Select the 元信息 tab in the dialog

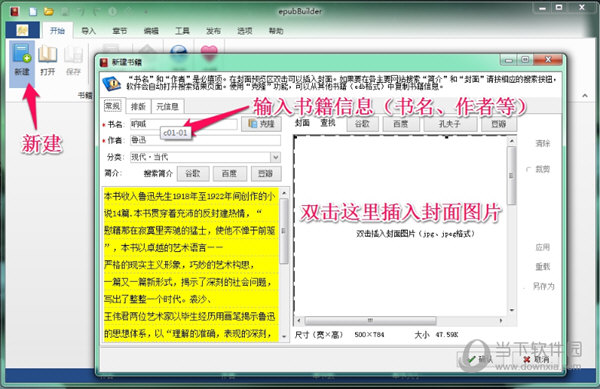pos(167,106)
